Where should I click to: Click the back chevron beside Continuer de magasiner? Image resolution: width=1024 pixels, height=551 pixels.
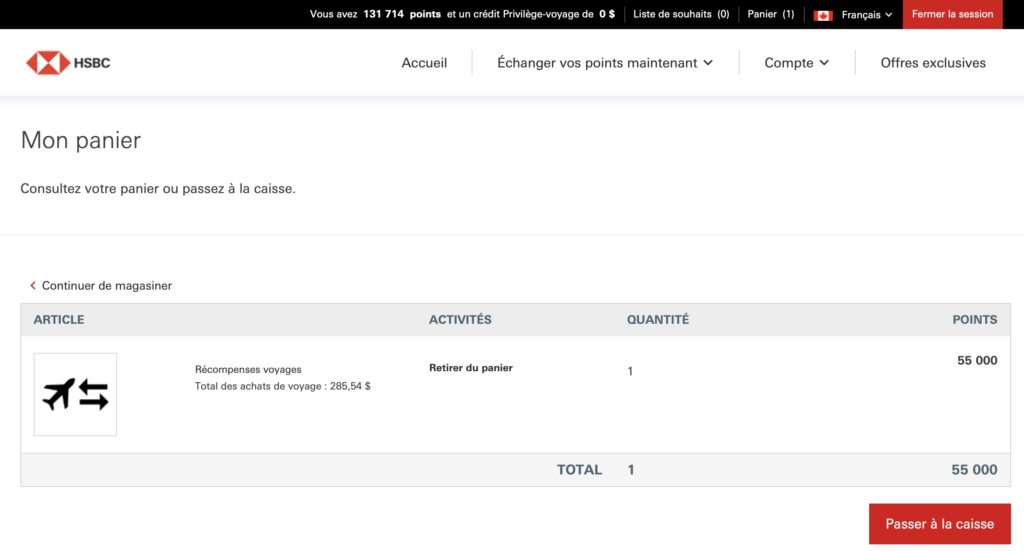[x=33, y=285]
